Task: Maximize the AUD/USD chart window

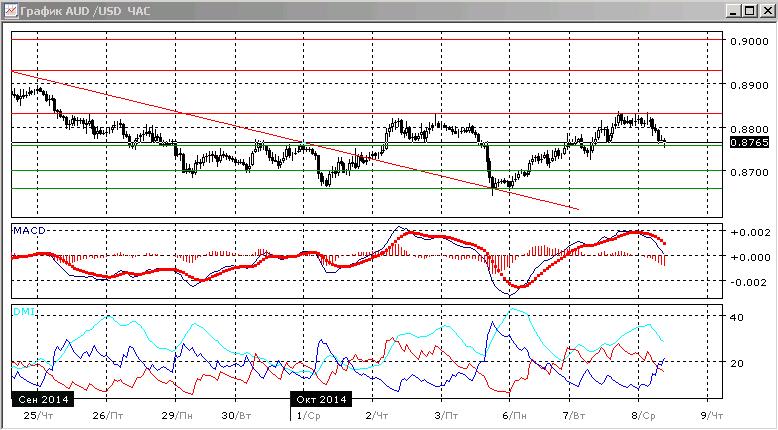Action: 750,10
